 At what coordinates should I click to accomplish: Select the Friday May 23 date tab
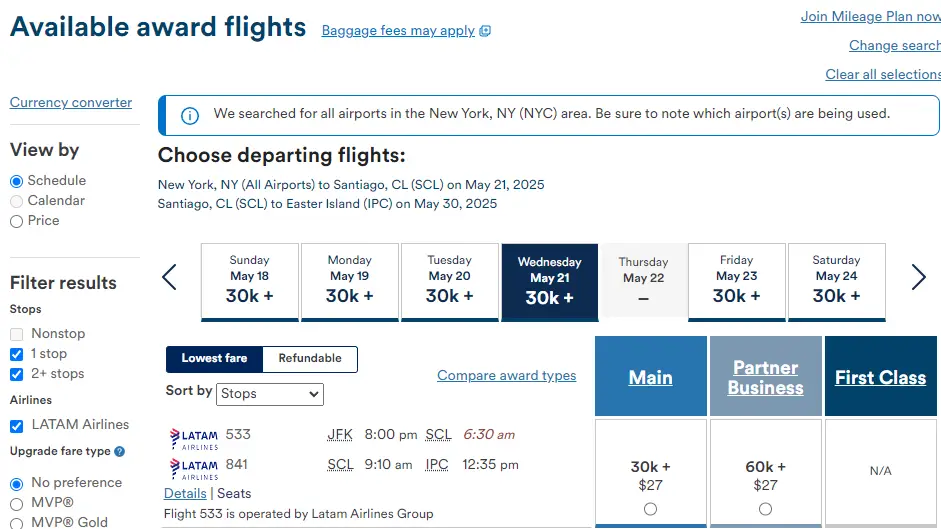(736, 282)
